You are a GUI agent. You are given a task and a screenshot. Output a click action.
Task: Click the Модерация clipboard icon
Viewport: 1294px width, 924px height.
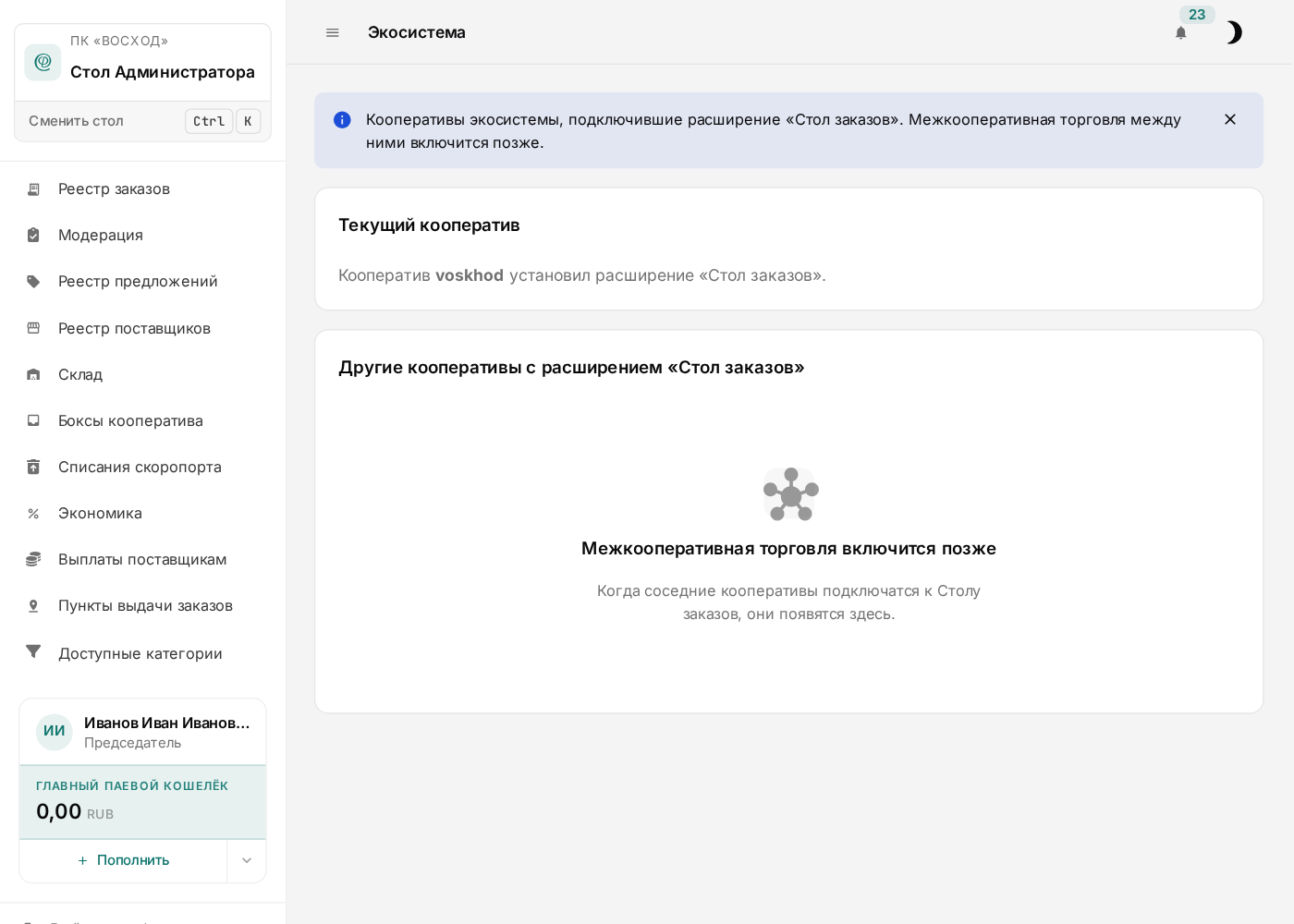tap(33, 236)
